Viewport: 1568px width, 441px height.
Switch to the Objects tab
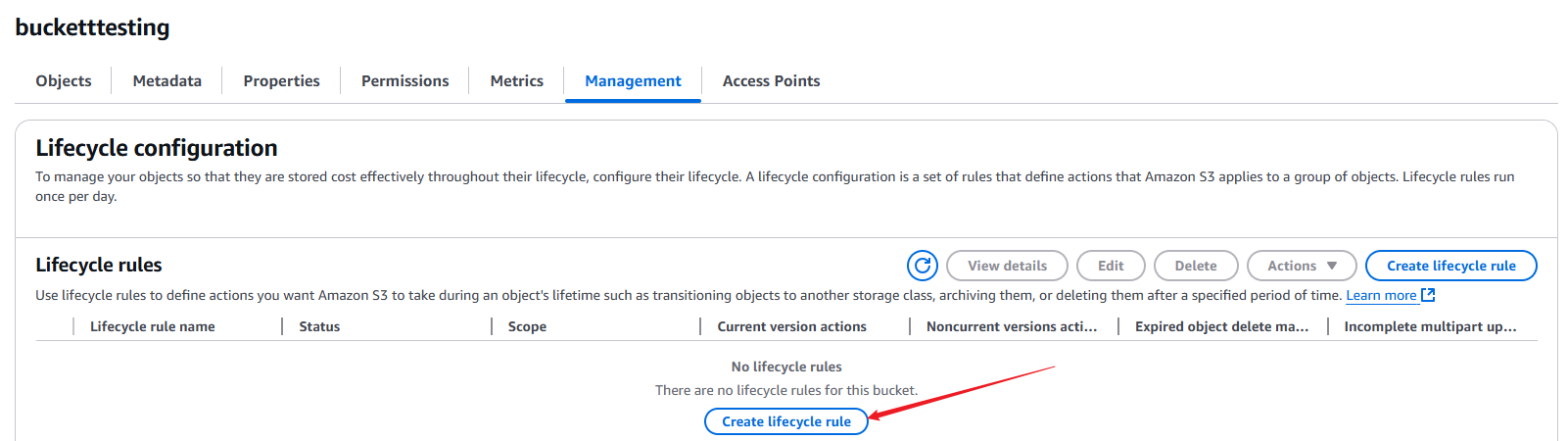pyautogui.click(x=64, y=81)
